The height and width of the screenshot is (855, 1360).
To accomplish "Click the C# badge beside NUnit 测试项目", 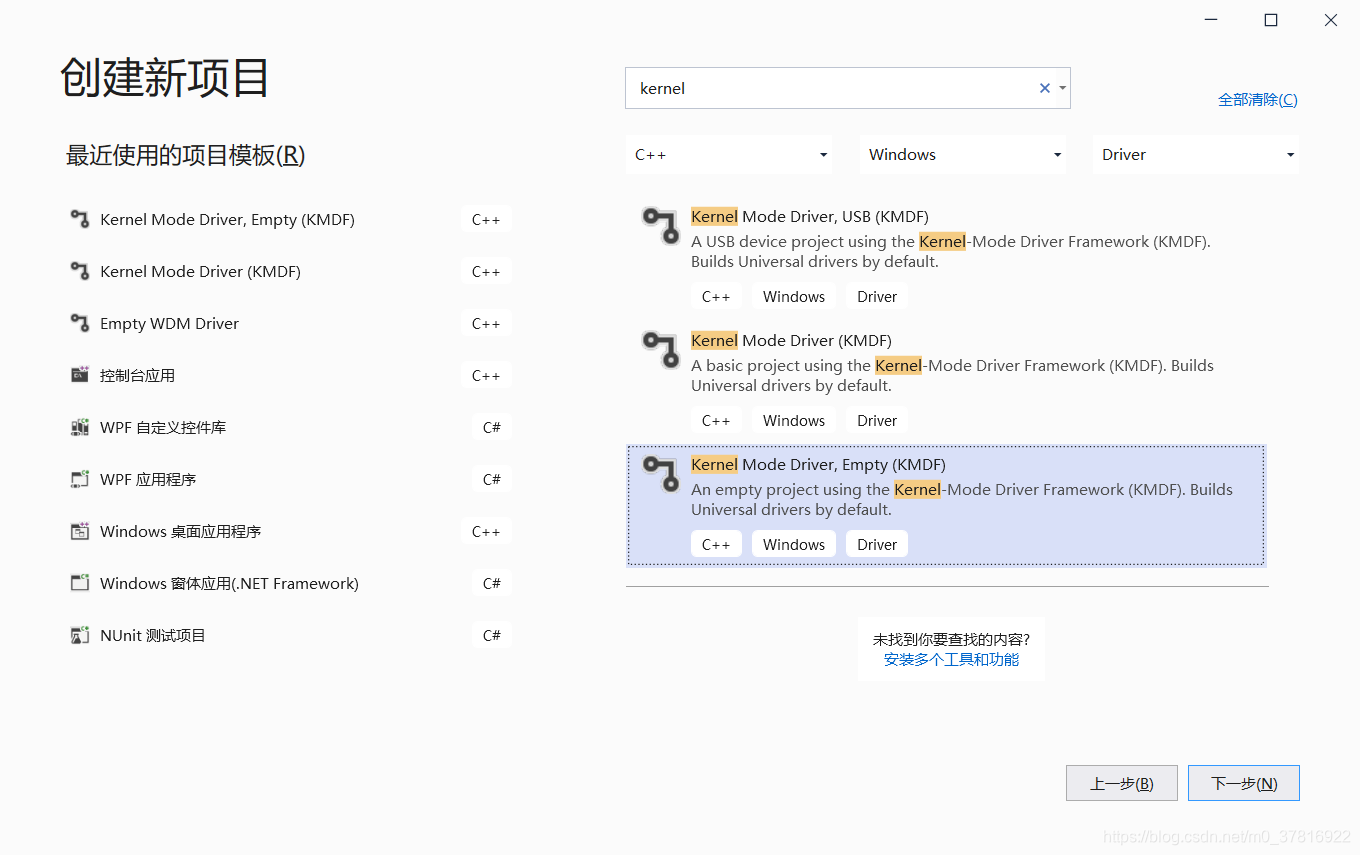I will coord(492,635).
